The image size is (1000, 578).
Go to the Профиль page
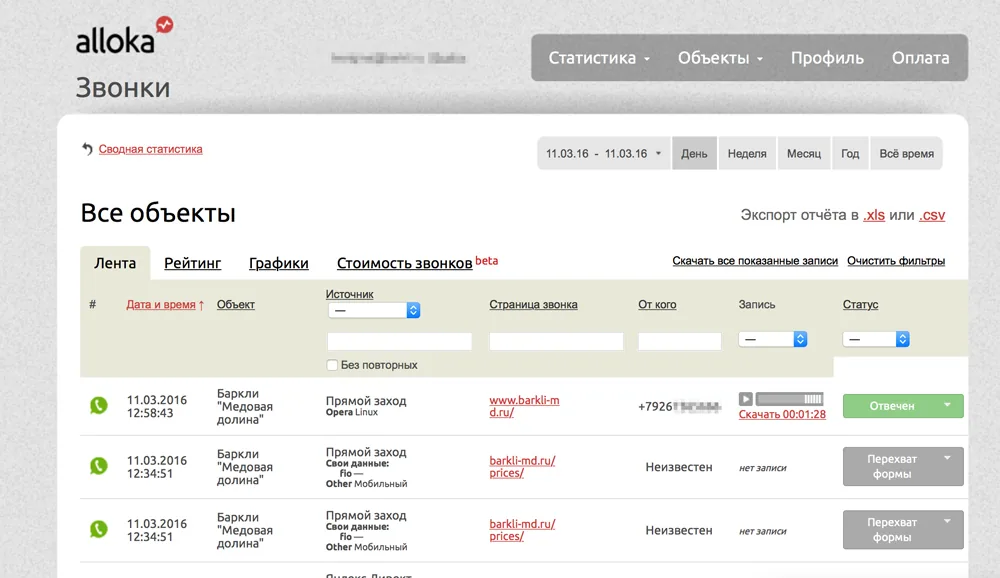pos(827,58)
